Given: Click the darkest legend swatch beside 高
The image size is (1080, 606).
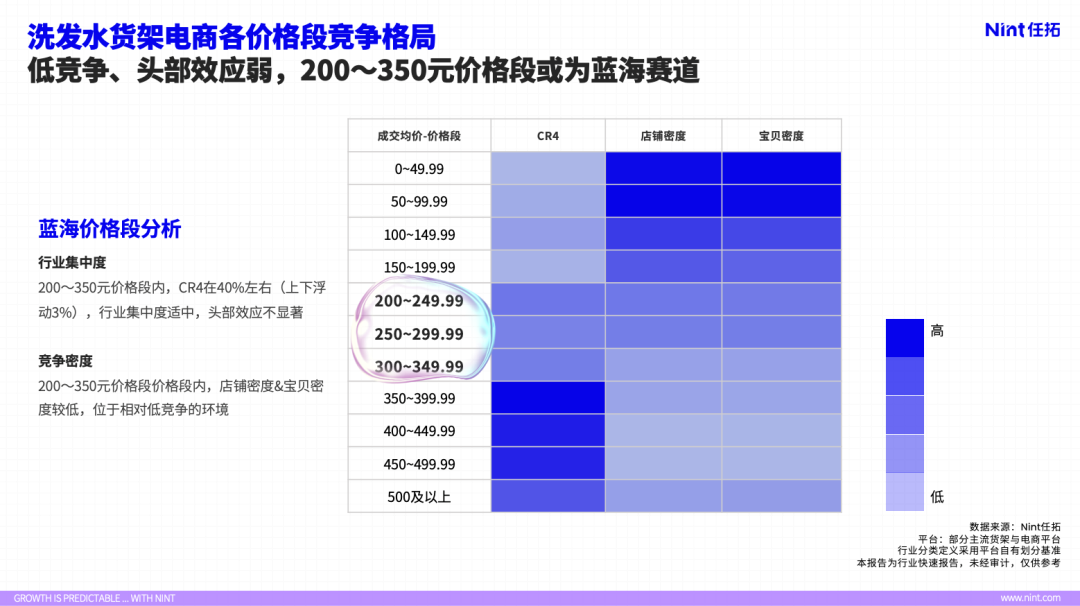Looking at the screenshot, I should tap(904, 337).
